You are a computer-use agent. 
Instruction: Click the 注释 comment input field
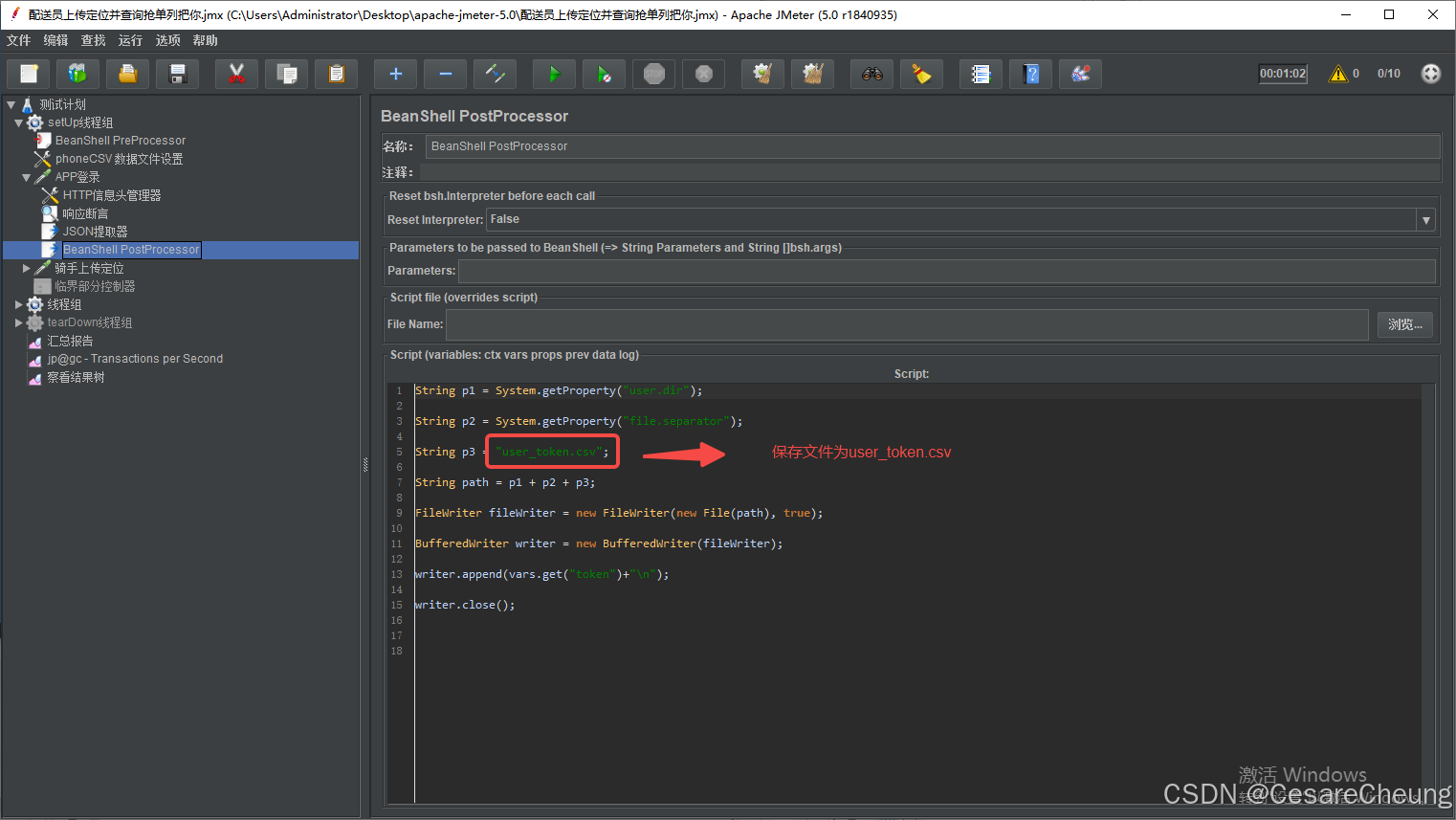(x=930, y=172)
